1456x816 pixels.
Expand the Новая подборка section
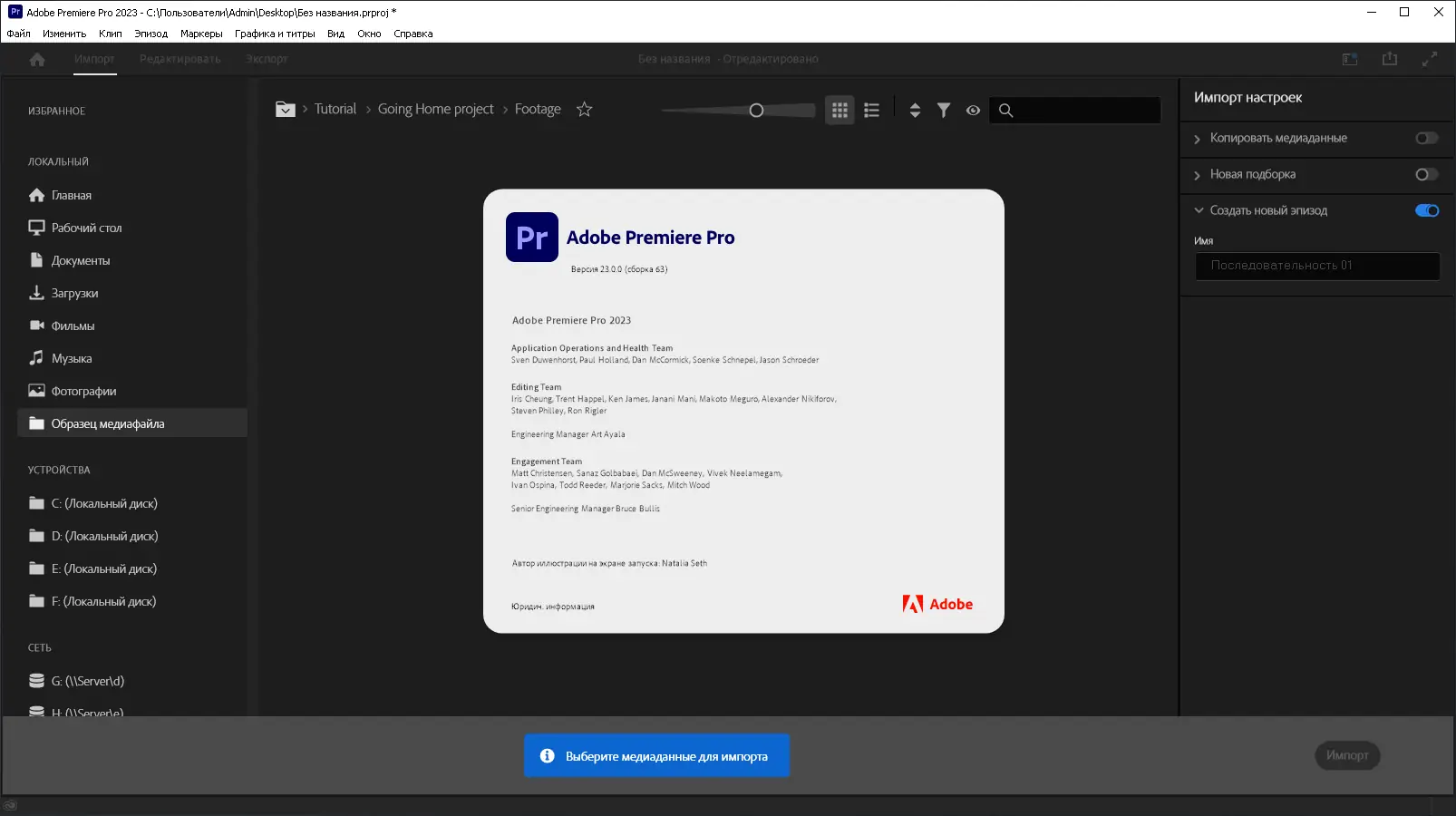point(1198,175)
